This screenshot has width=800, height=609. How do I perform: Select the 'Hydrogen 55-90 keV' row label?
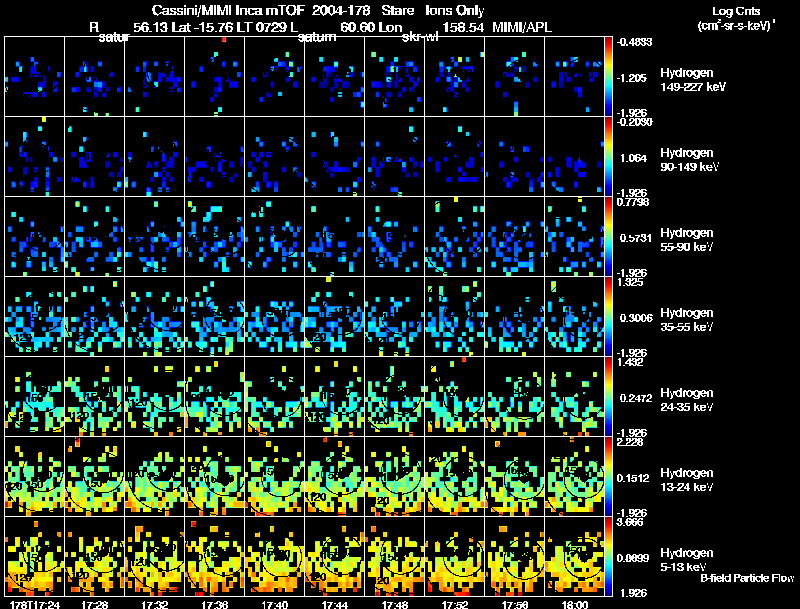(687, 240)
